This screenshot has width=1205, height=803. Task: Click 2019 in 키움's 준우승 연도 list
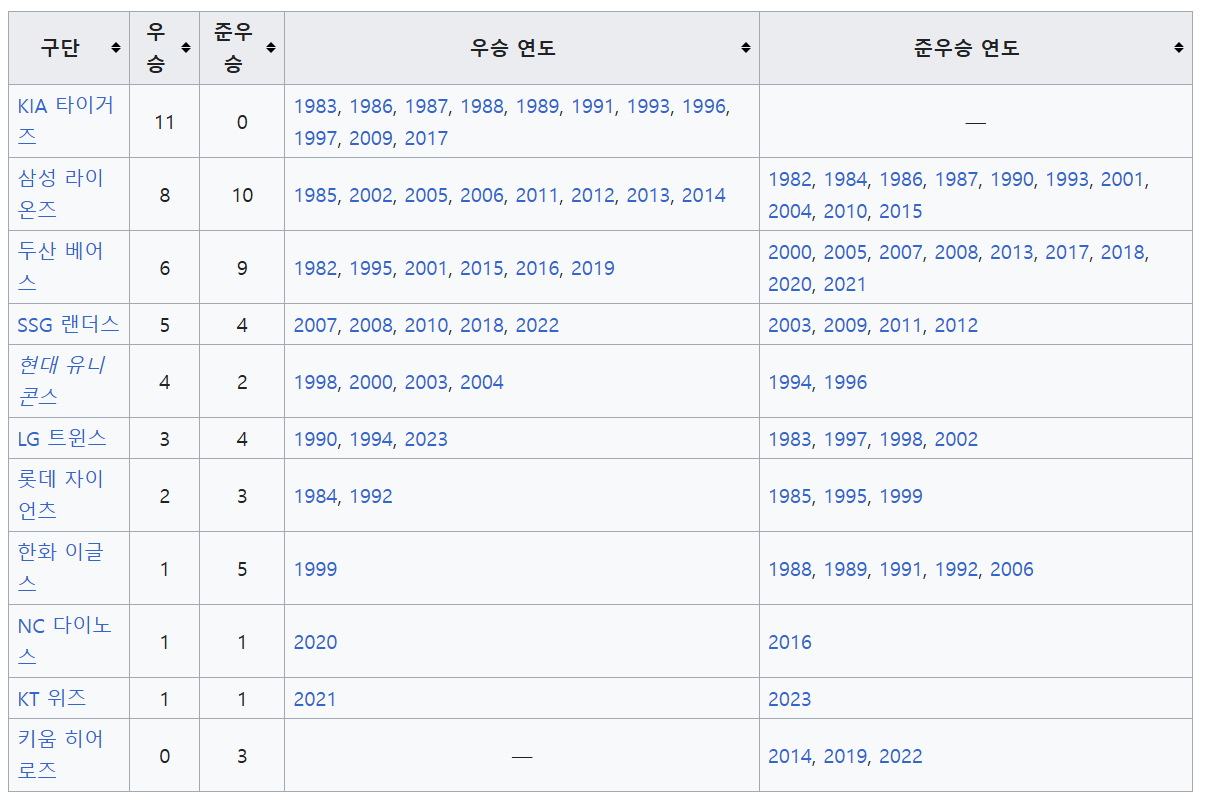pyautogui.click(x=846, y=756)
